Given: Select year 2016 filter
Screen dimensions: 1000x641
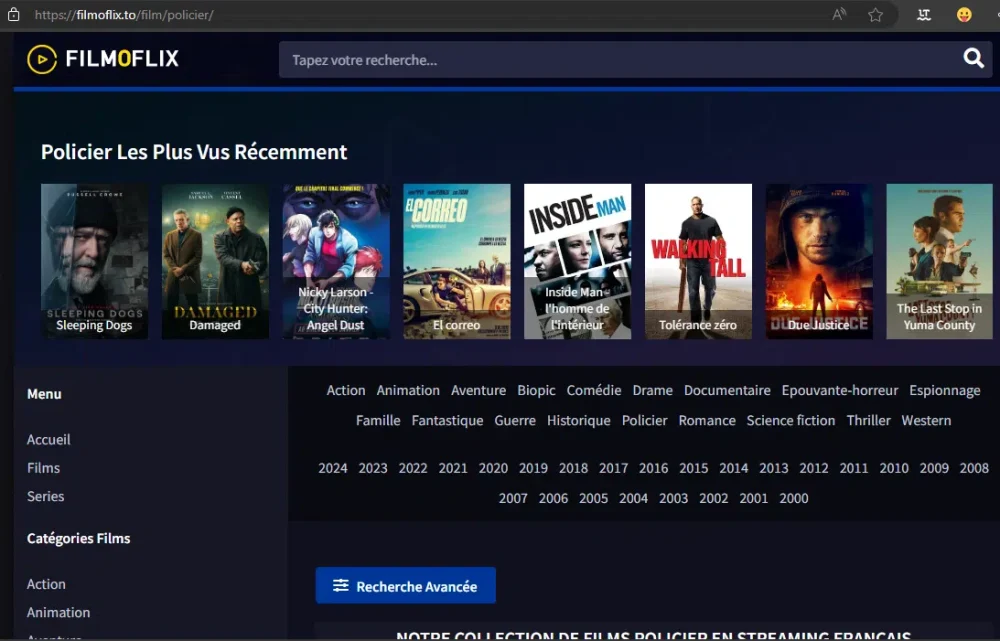Looking at the screenshot, I should tap(654, 468).
